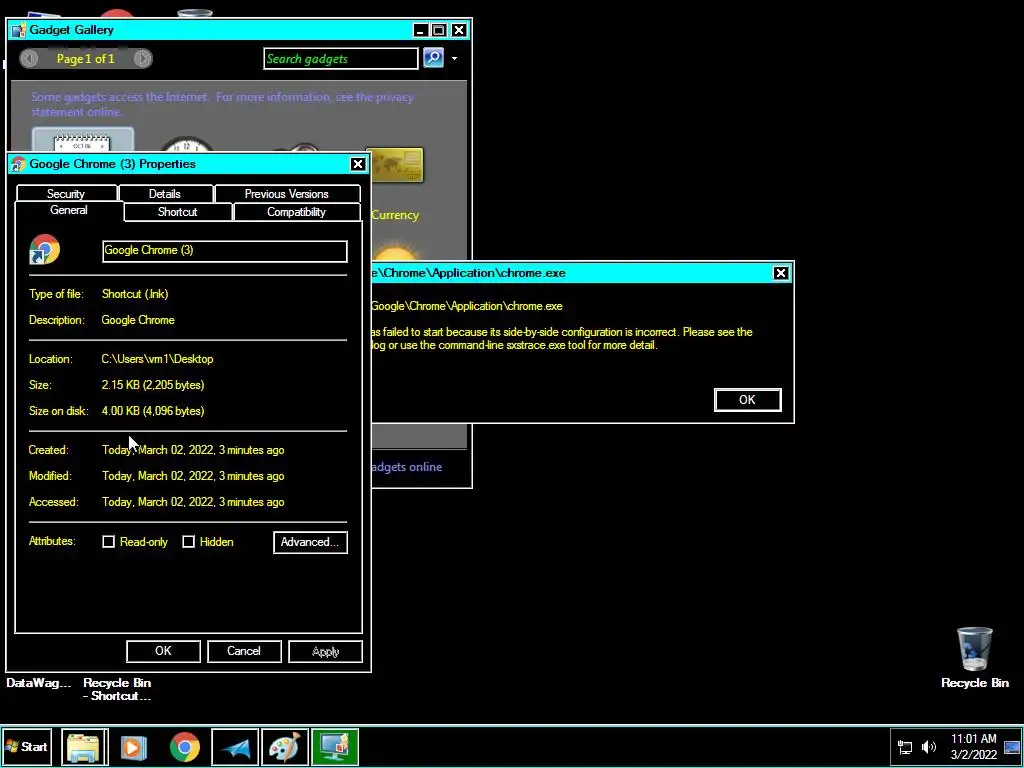The width and height of the screenshot is (1024, 768).
Task: Click the Modified date value
Action: tap(193, 476)
